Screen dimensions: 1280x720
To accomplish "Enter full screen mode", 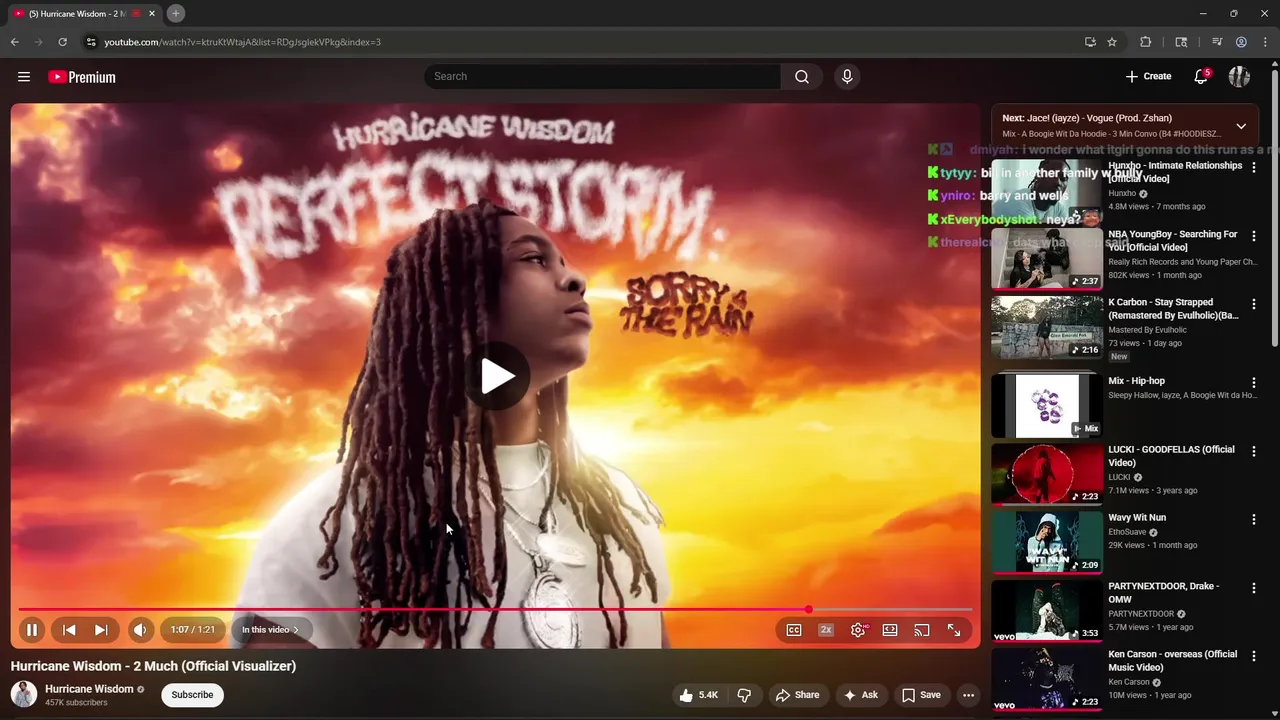I will (x=954, y=630).
